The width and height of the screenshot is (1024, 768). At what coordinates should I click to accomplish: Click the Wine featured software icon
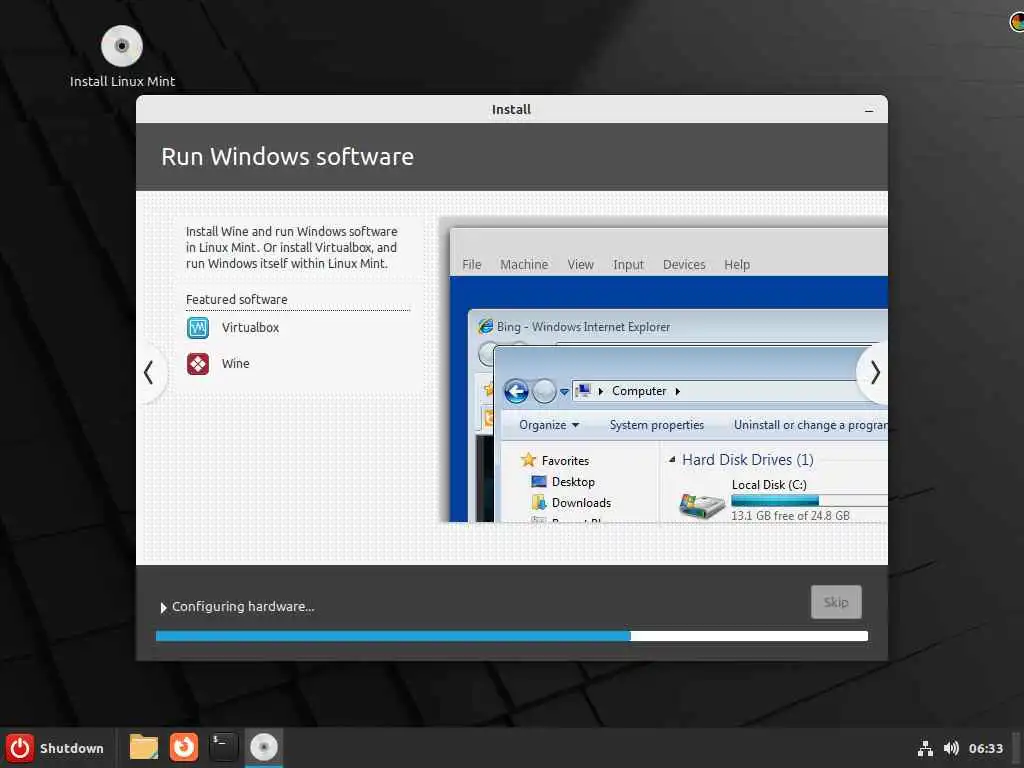(x=198, y=364)
